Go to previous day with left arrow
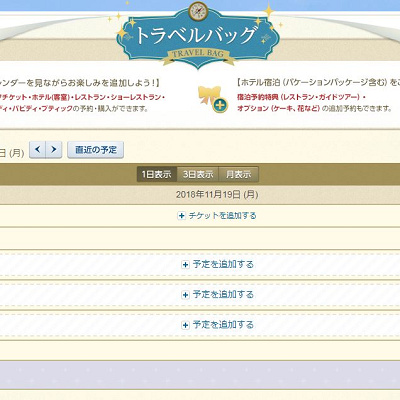Image resolution: width=400 pixels, height=400 pixels. 37,150
